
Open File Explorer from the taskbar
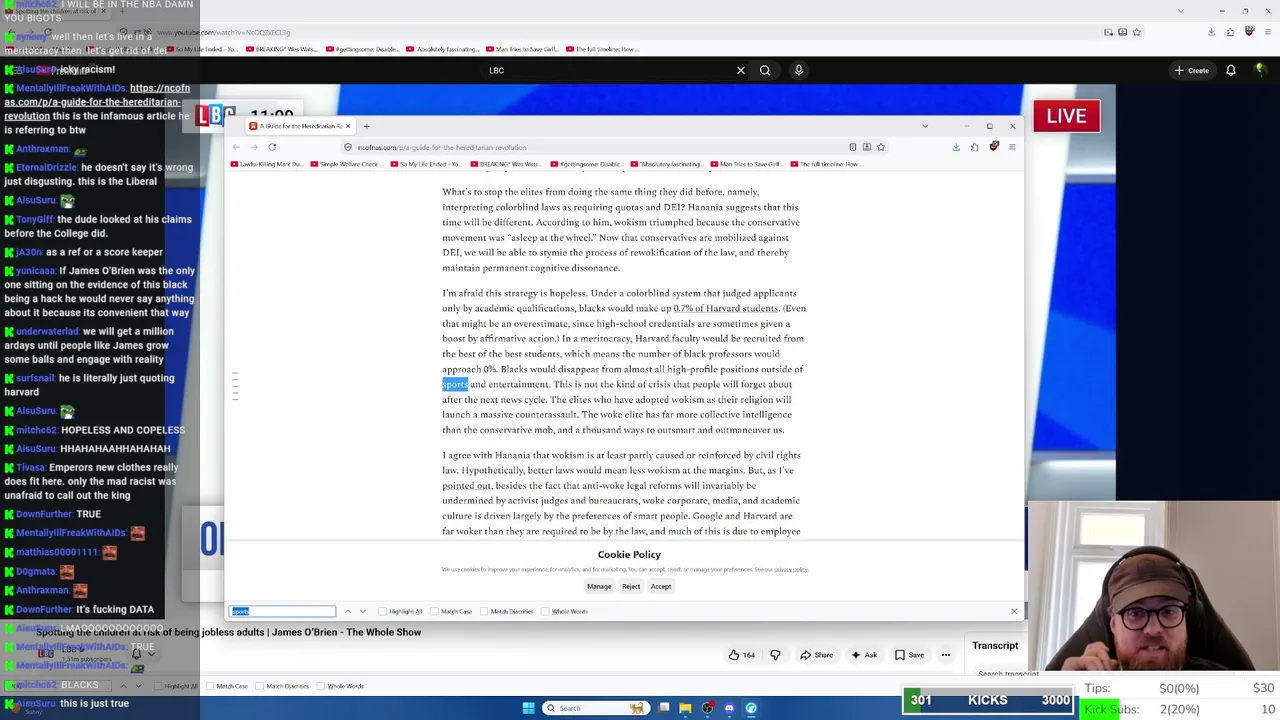coord(685,708)
